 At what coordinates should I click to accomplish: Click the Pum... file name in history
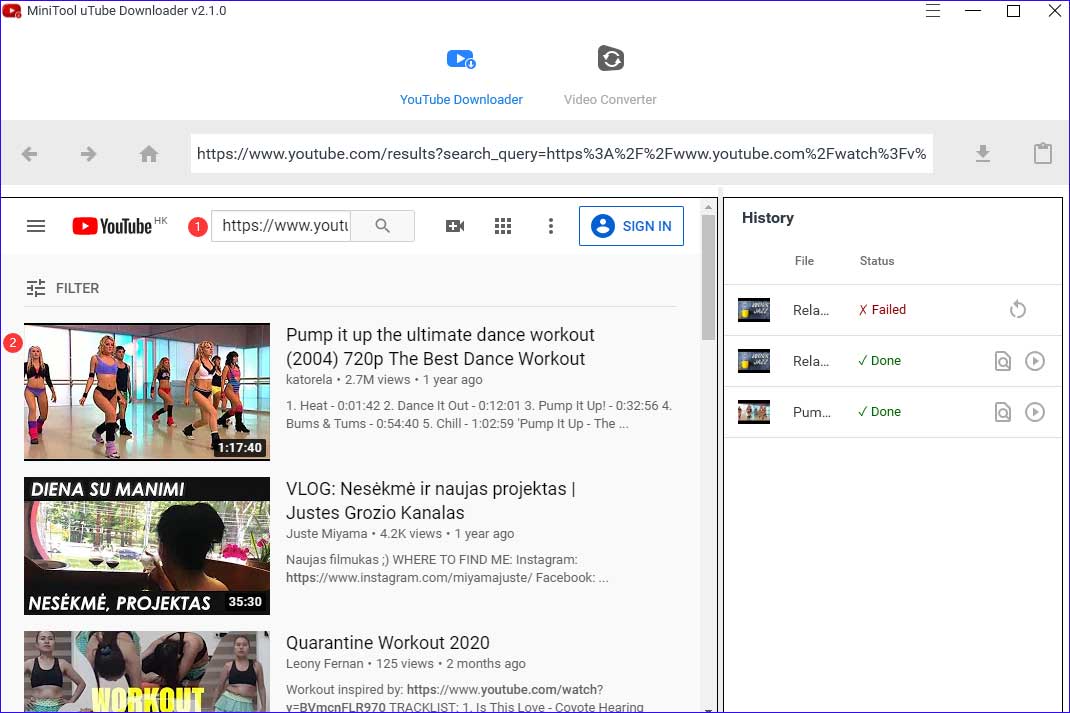(x=812, y=412)
